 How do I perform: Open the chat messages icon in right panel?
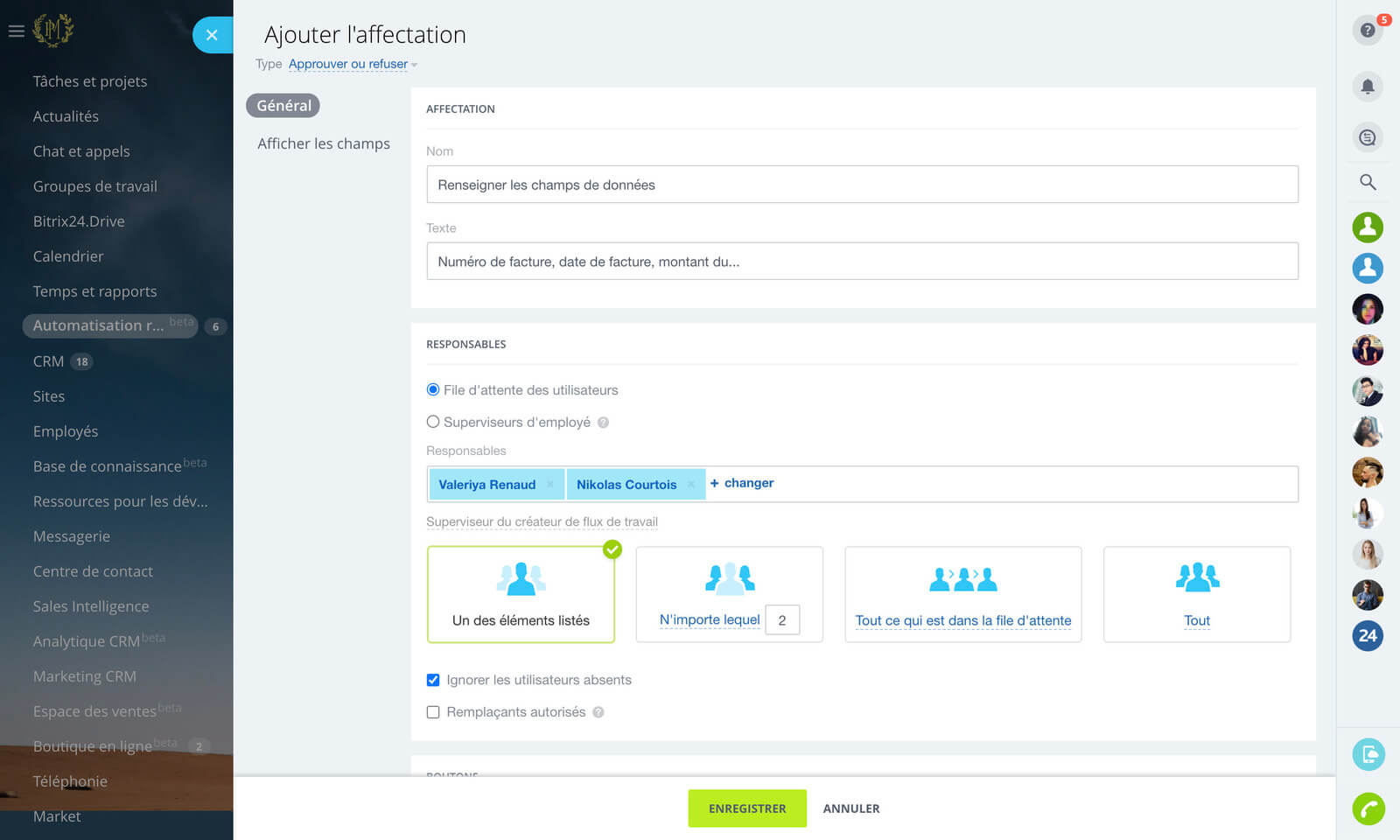coord(1367,137)
